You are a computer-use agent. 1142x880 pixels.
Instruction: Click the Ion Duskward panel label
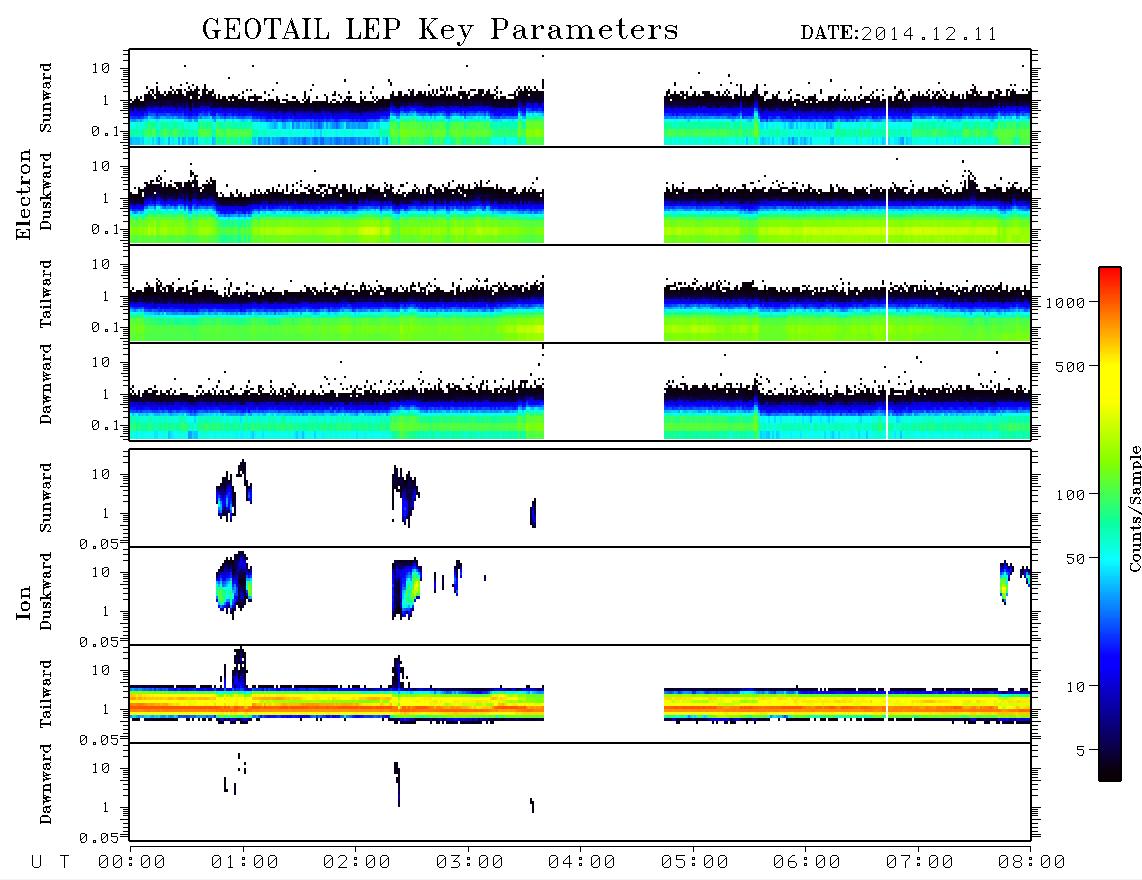(46, 591)
